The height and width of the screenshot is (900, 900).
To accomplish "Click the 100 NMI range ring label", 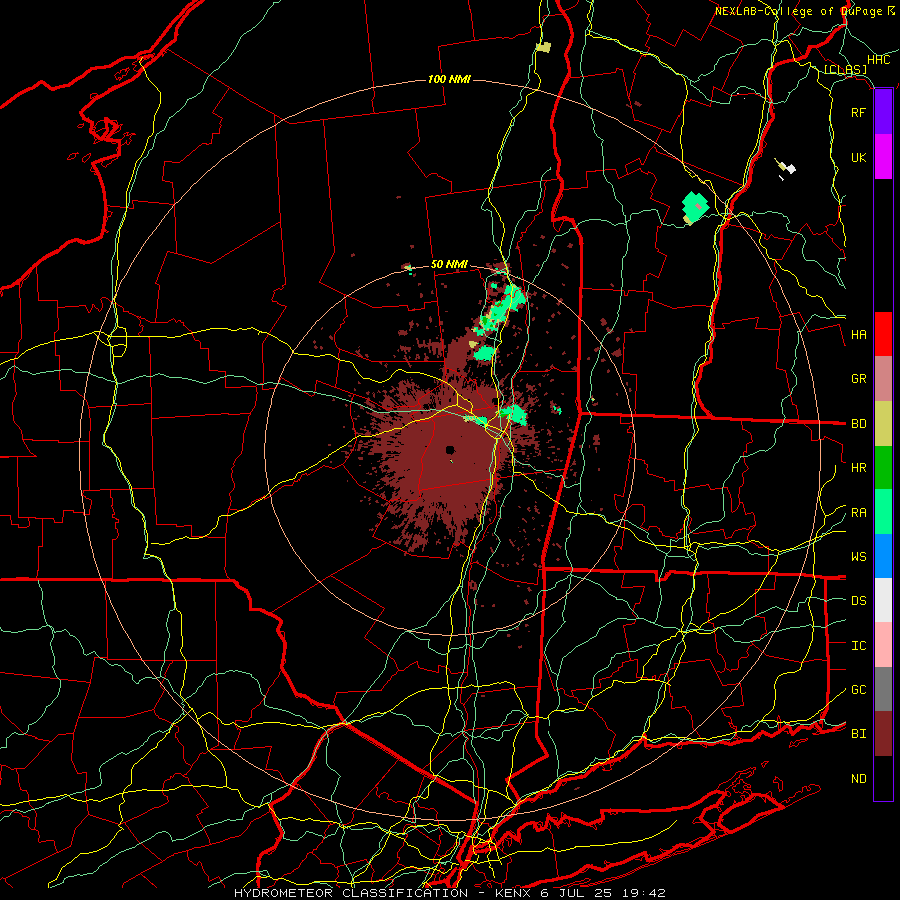I will coord(449,79).
